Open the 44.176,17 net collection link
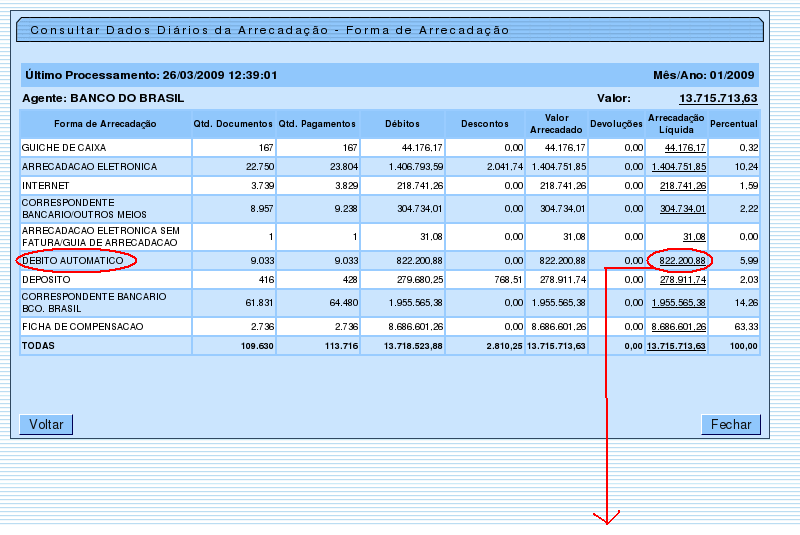This screenshot has width=800, height=535. pyautogui.click(x=685, y=148)
